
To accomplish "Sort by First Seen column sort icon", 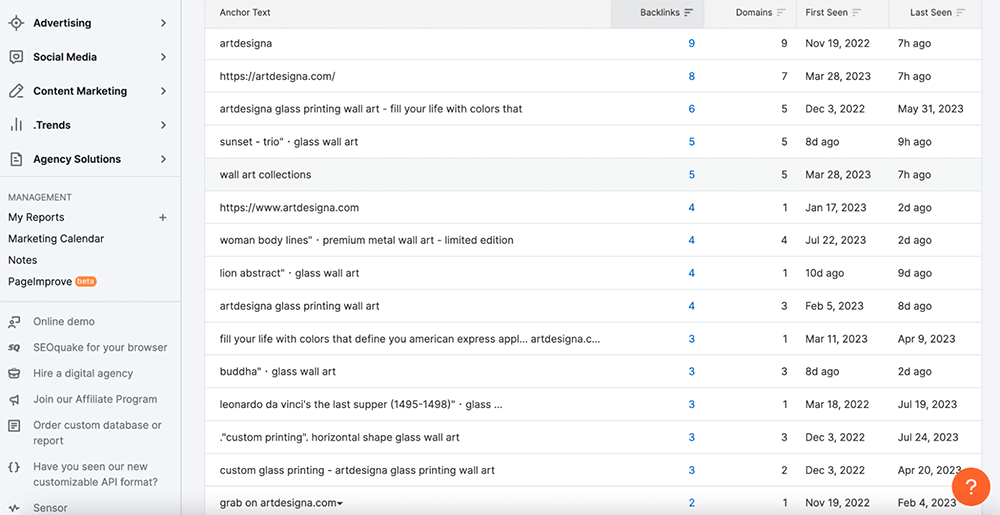I will pos(857,13).
